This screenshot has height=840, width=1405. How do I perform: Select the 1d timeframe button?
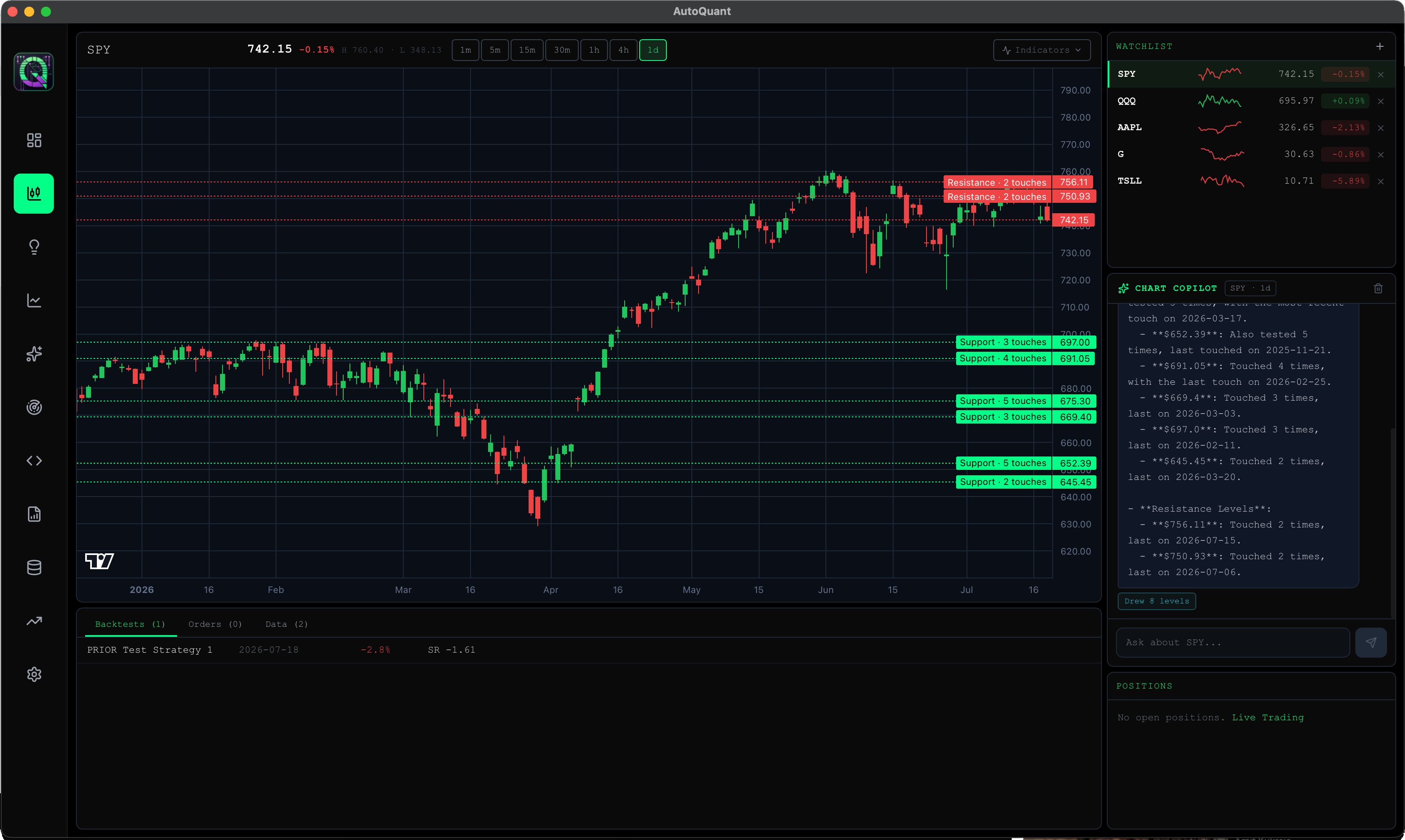pyautogui.click(x=653, y=50)
